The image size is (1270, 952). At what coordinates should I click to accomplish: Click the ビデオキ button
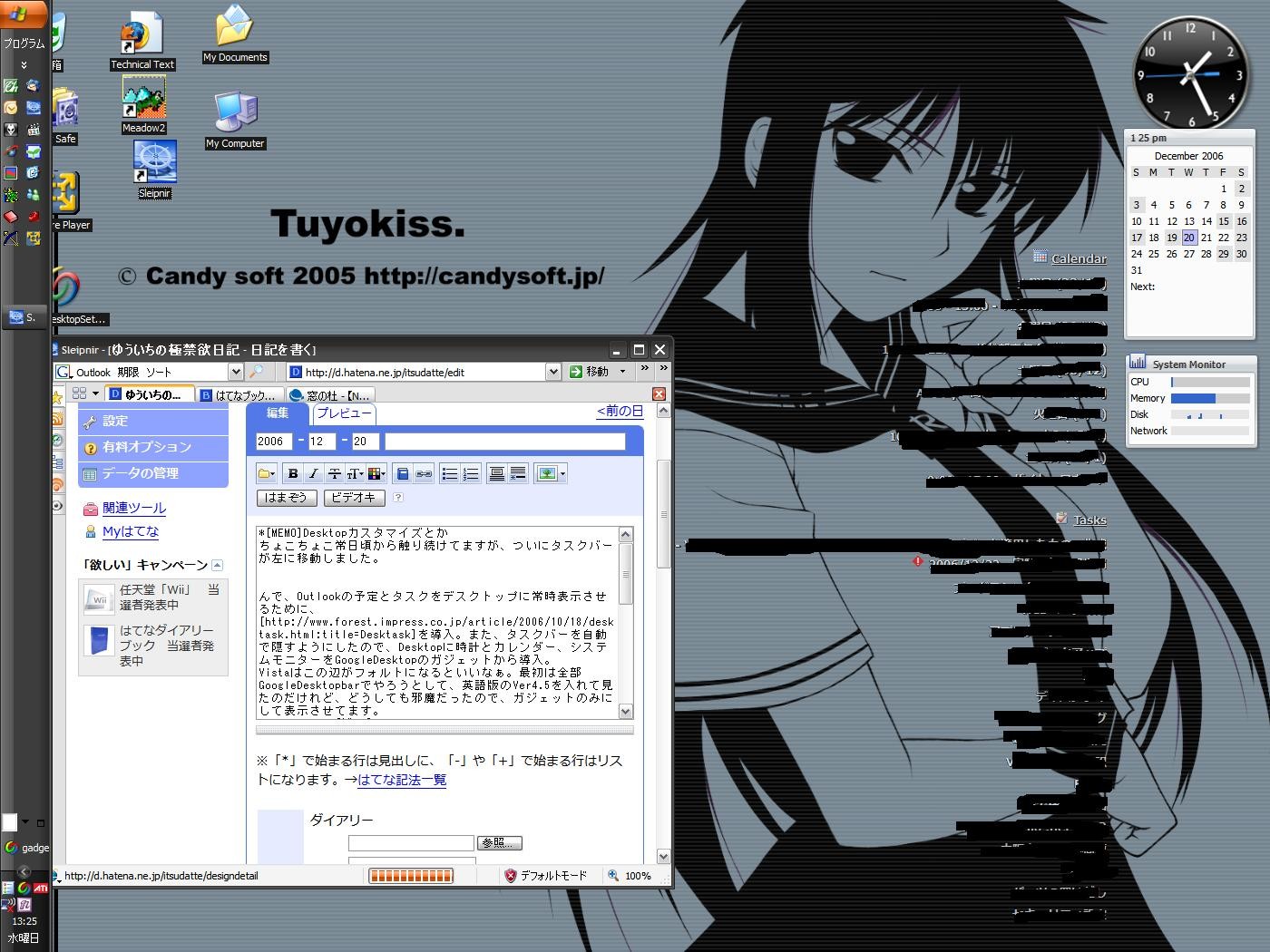click(x=354, y=498)
